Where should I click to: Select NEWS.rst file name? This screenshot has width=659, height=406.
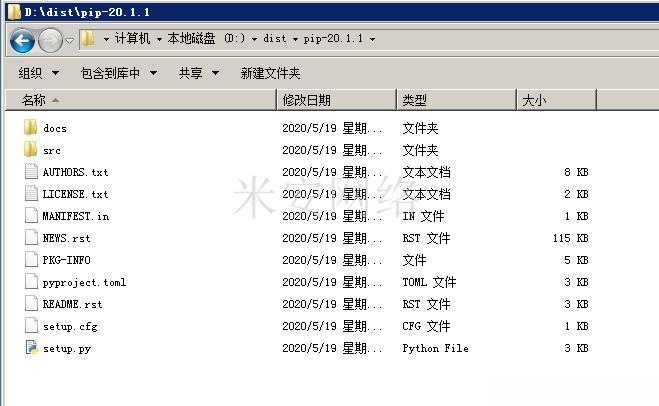[66, 238]
